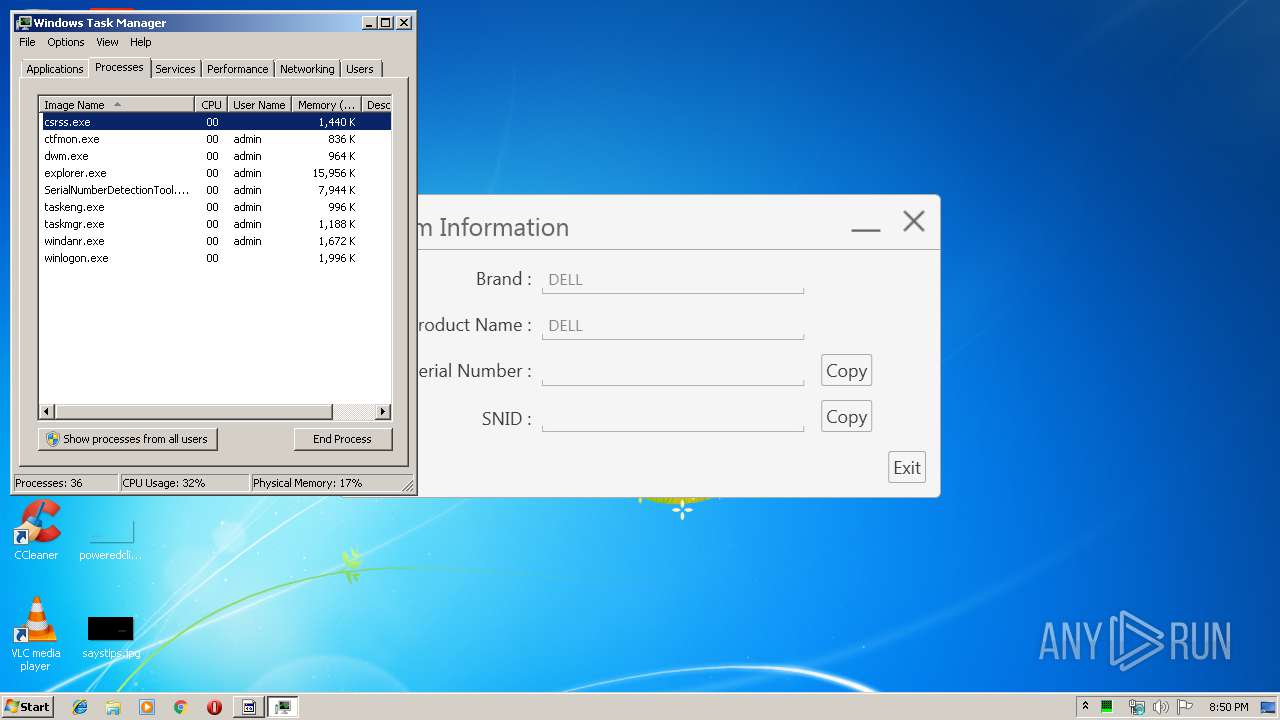Select the Task Manager taskbar button
The height and width of the screenshot is (720, 1280).
pos(283,707)
